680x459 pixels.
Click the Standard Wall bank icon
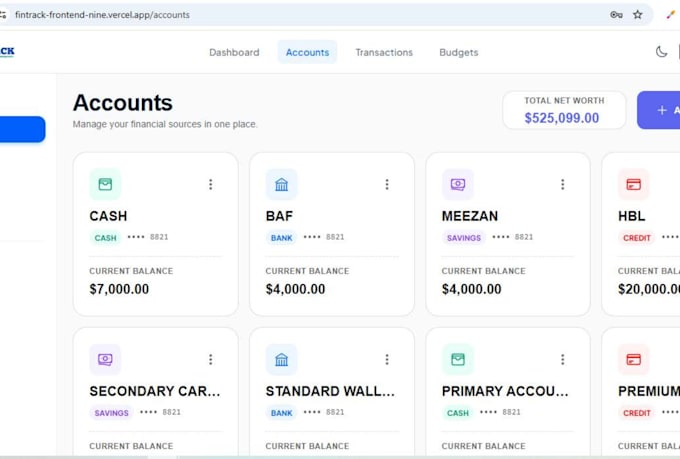(x=281, y=359)
